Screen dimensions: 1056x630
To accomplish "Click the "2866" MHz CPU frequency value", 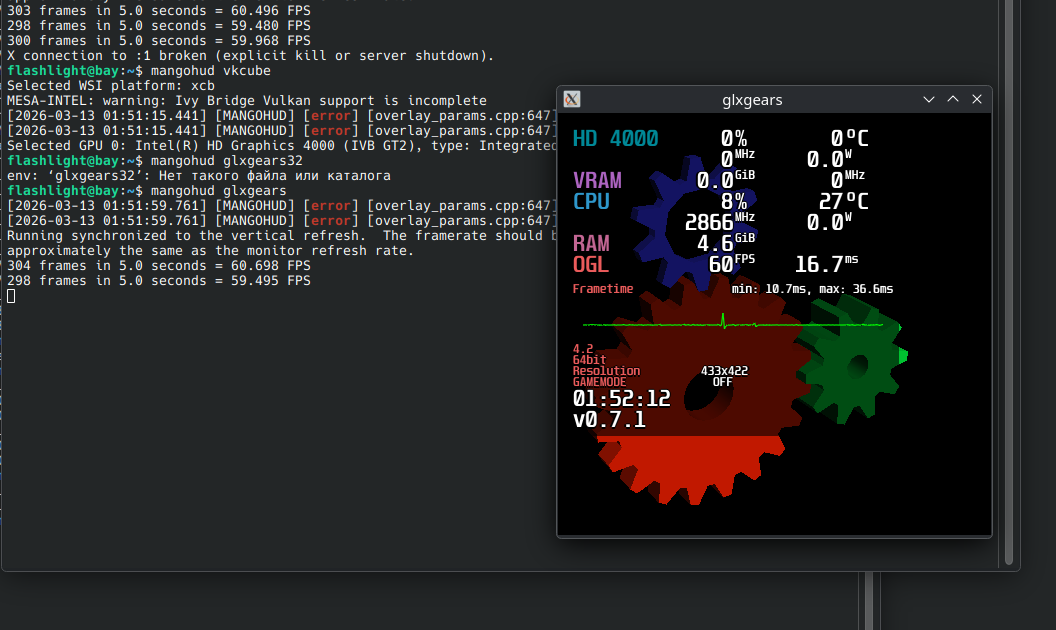I will point(709,222).
